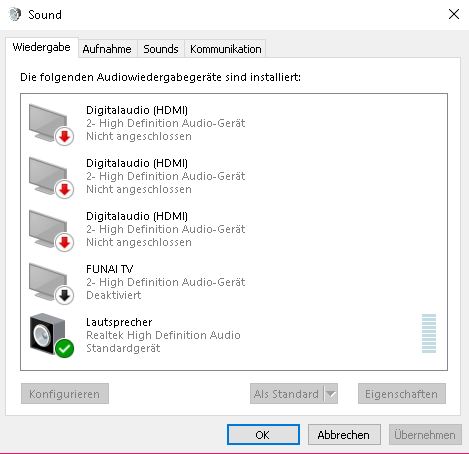
Task: Confirm with the OK button
Action: click(x=263, y=435)
